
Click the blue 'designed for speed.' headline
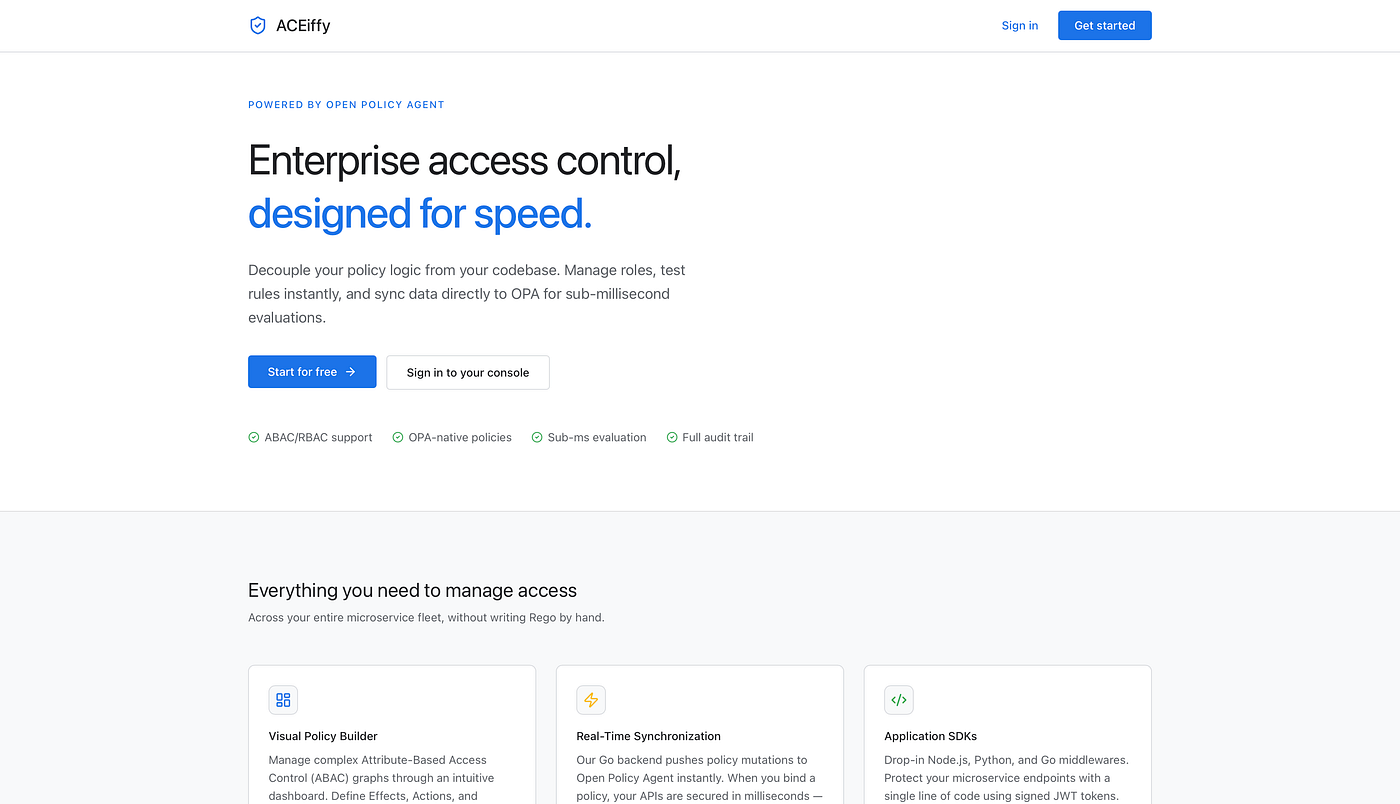click(x=420, y=214)
